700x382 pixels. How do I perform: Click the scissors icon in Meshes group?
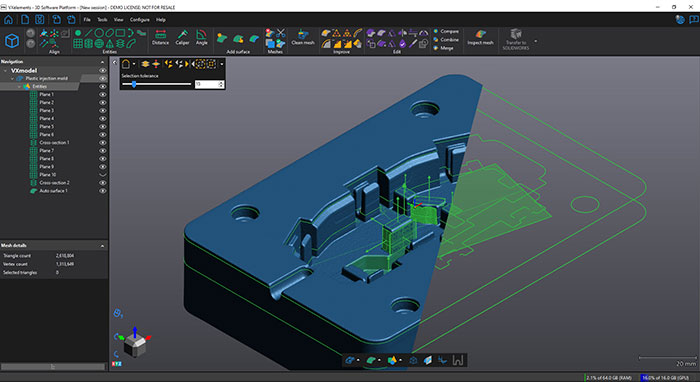280,33
